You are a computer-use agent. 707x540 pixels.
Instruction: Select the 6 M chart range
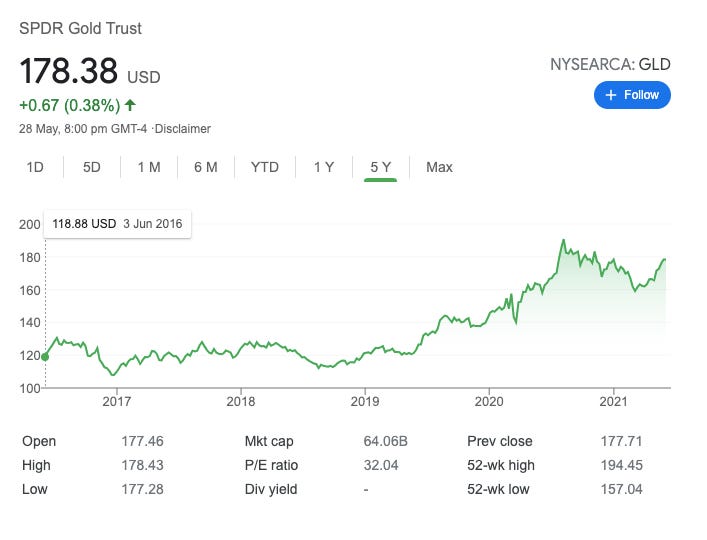pyautogui.click(x=206, y=167)
